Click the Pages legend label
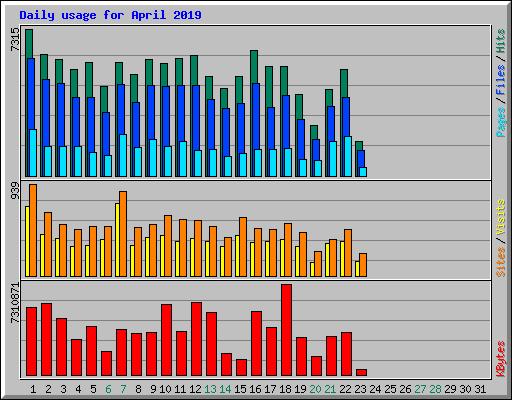Screen dimensions: 512x400 click(500, 122)
